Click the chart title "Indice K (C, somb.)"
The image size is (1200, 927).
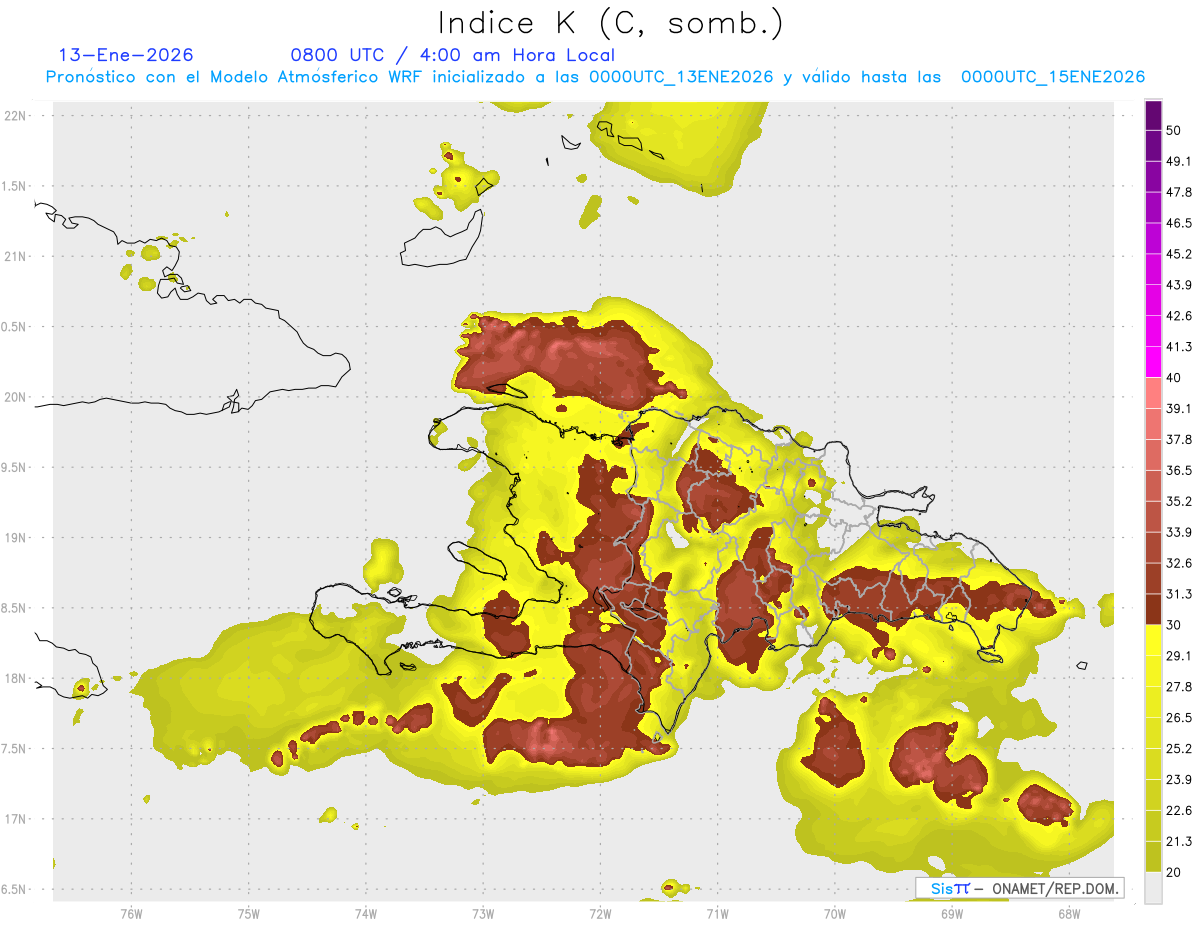[x=611, y=23]
